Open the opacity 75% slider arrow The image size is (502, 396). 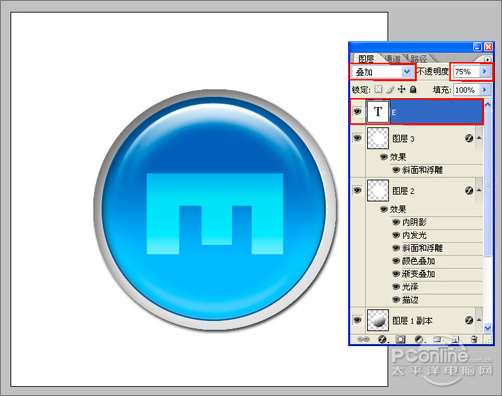click(x=484, y=71)
